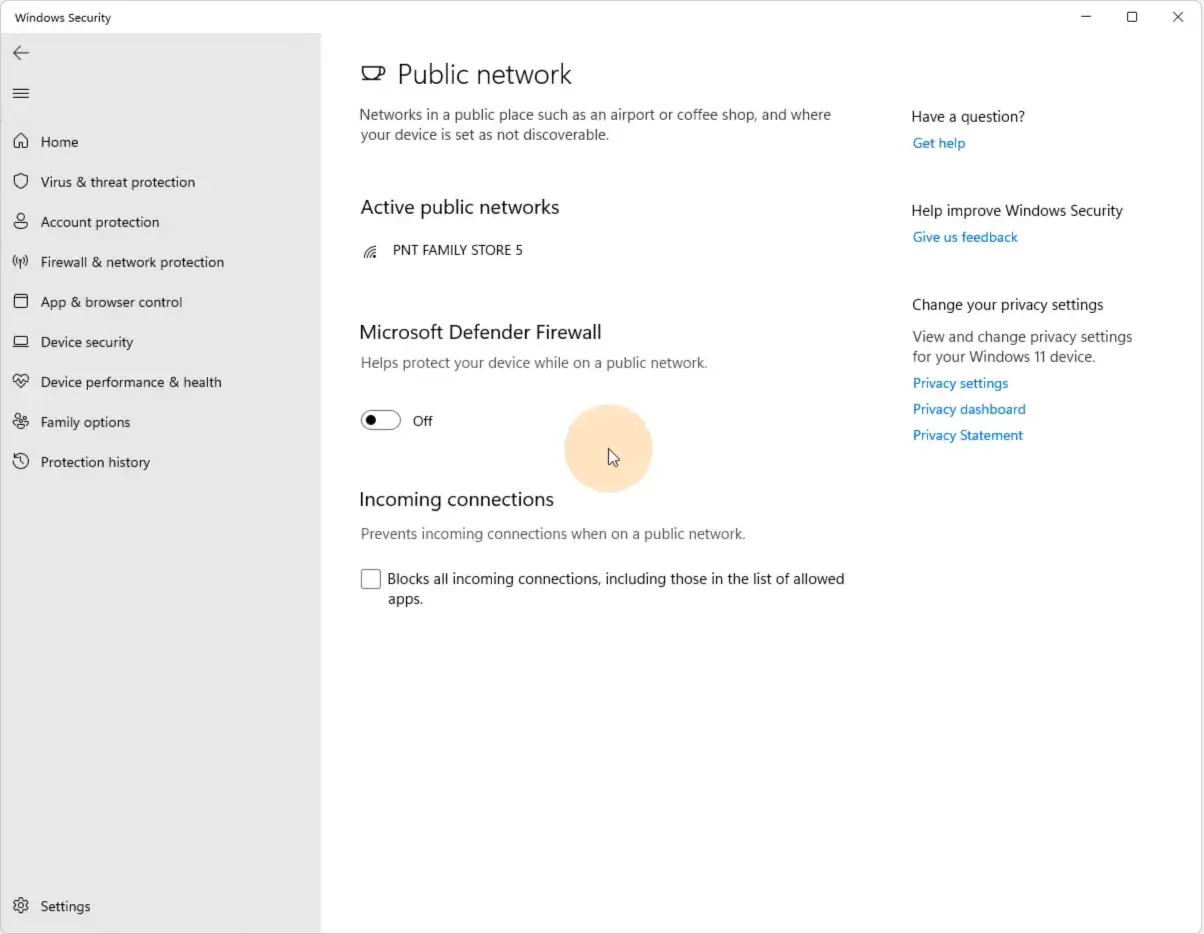Click the Account protection person icon
The image size is (1204, 934).
[21, 222]
